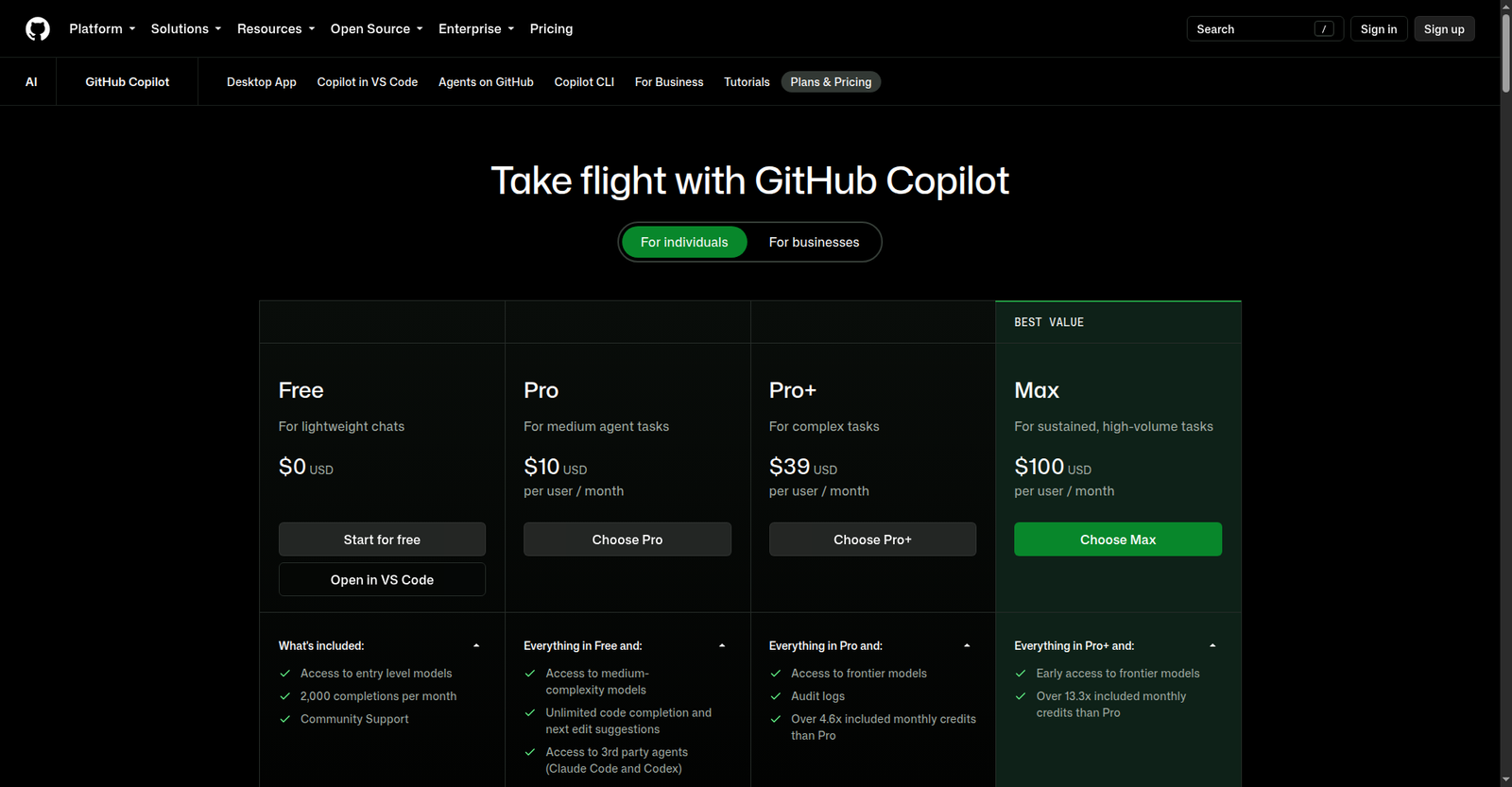Expand the Resources menu
Image resolution: width=1512 pixels, height=787 pixels.
point(276,29)
